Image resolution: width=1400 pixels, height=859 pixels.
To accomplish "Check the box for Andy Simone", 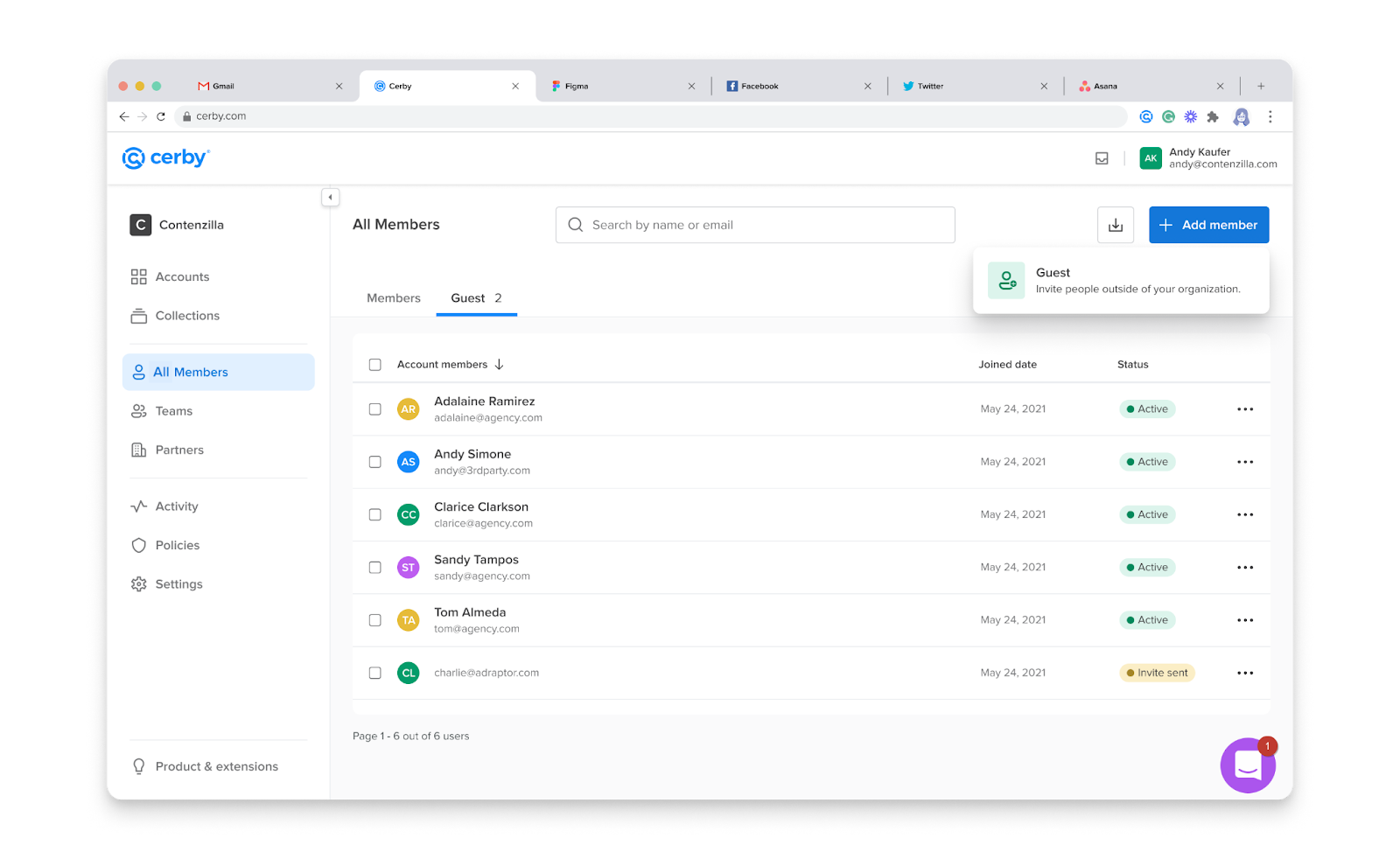I will (374, 462).
